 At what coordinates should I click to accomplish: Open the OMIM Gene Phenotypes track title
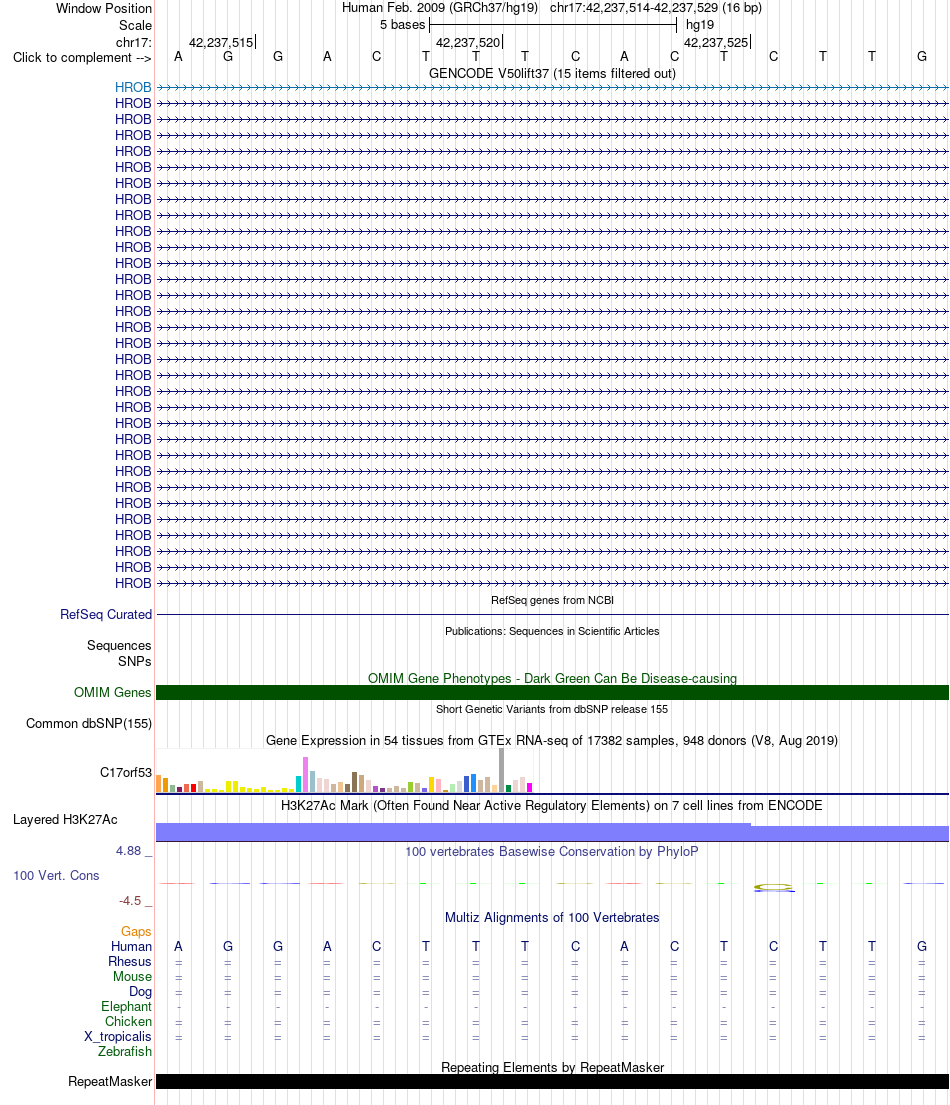tap(553, 678)
